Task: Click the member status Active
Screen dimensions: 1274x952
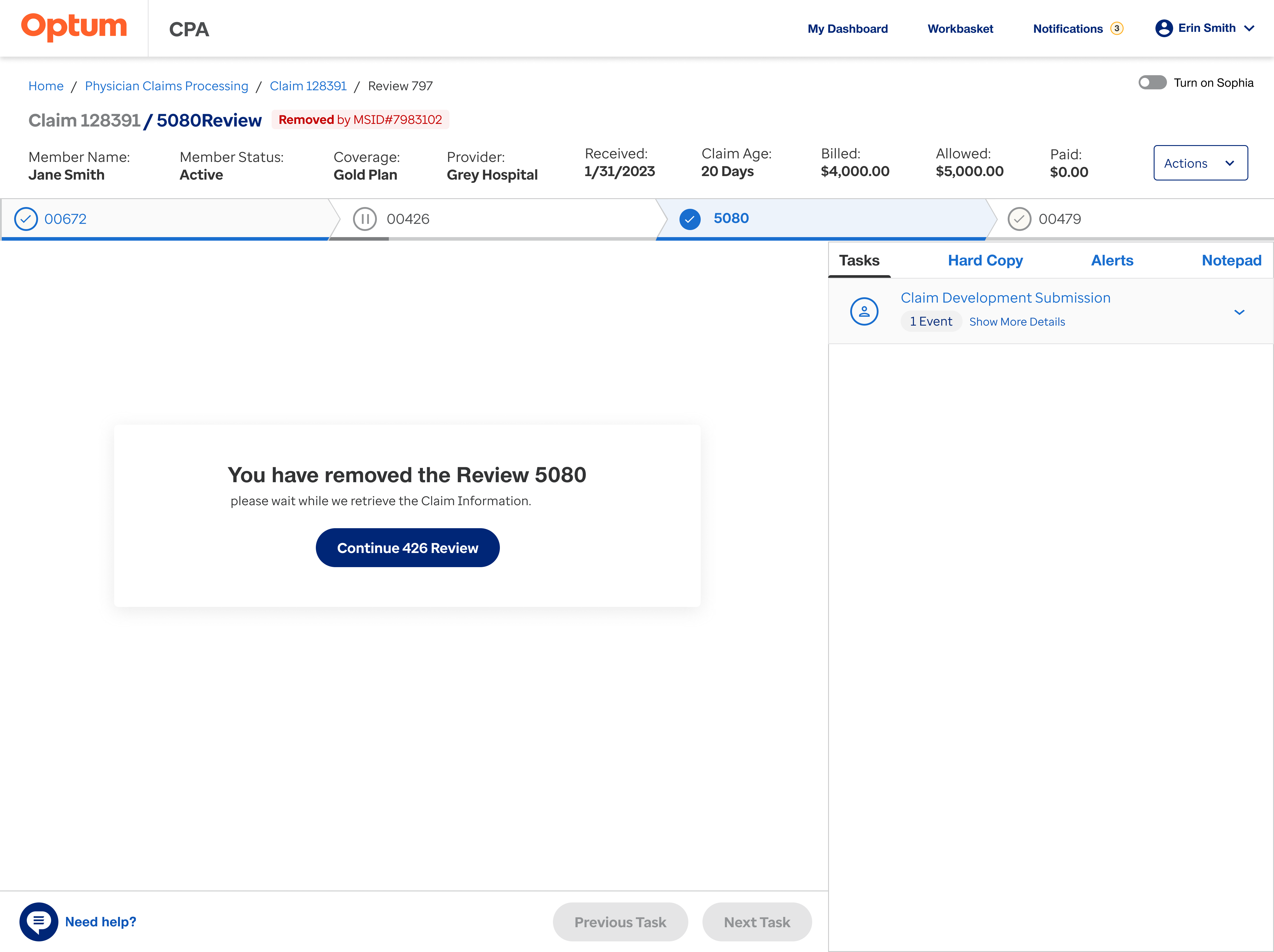Action: coord(201,175)
